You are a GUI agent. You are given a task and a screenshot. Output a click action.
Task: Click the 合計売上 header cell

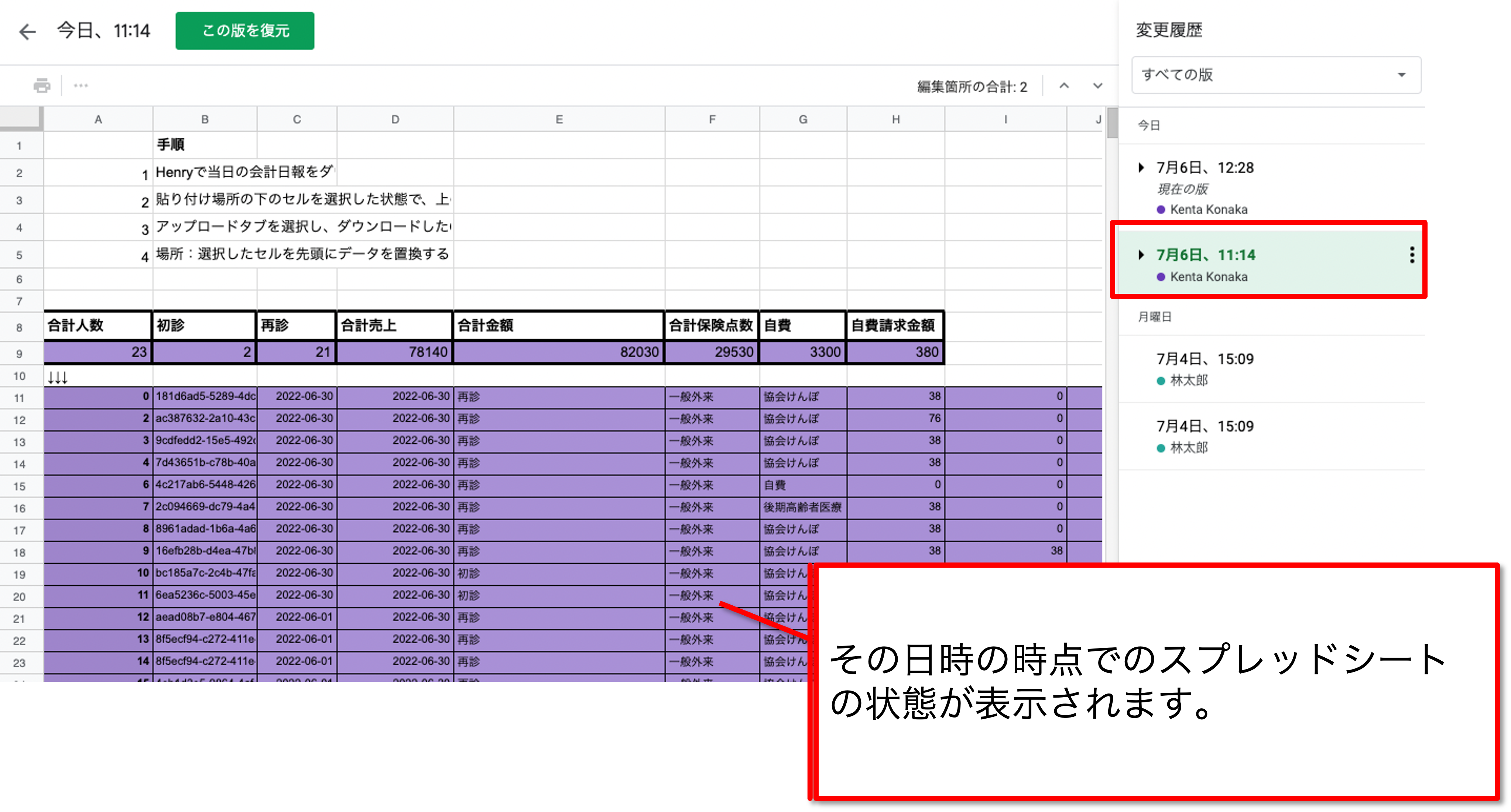click(x=395, y=326)
